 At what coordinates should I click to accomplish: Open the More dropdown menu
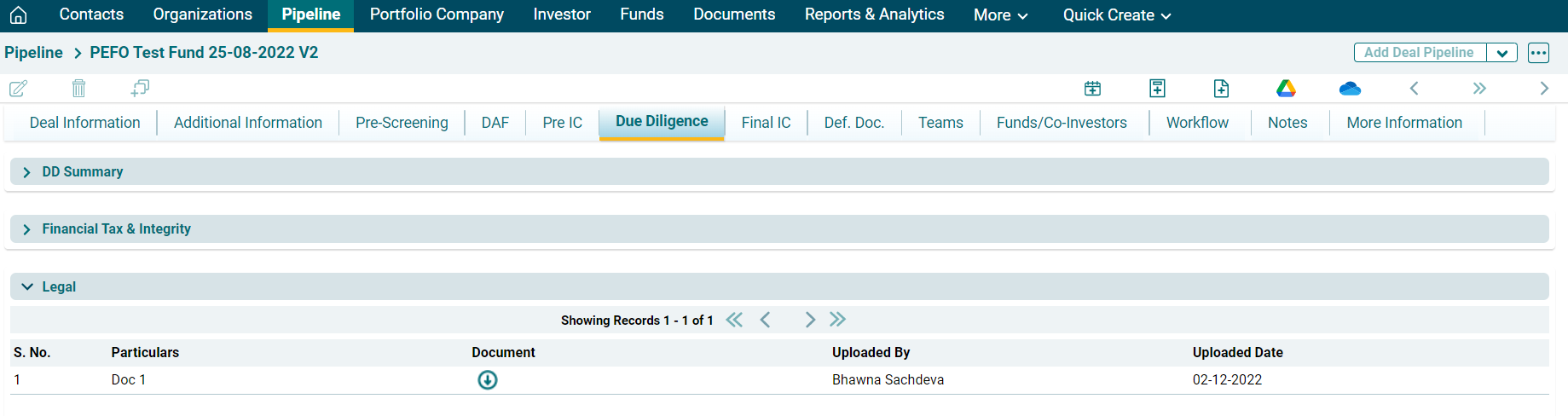[1000, 15]
